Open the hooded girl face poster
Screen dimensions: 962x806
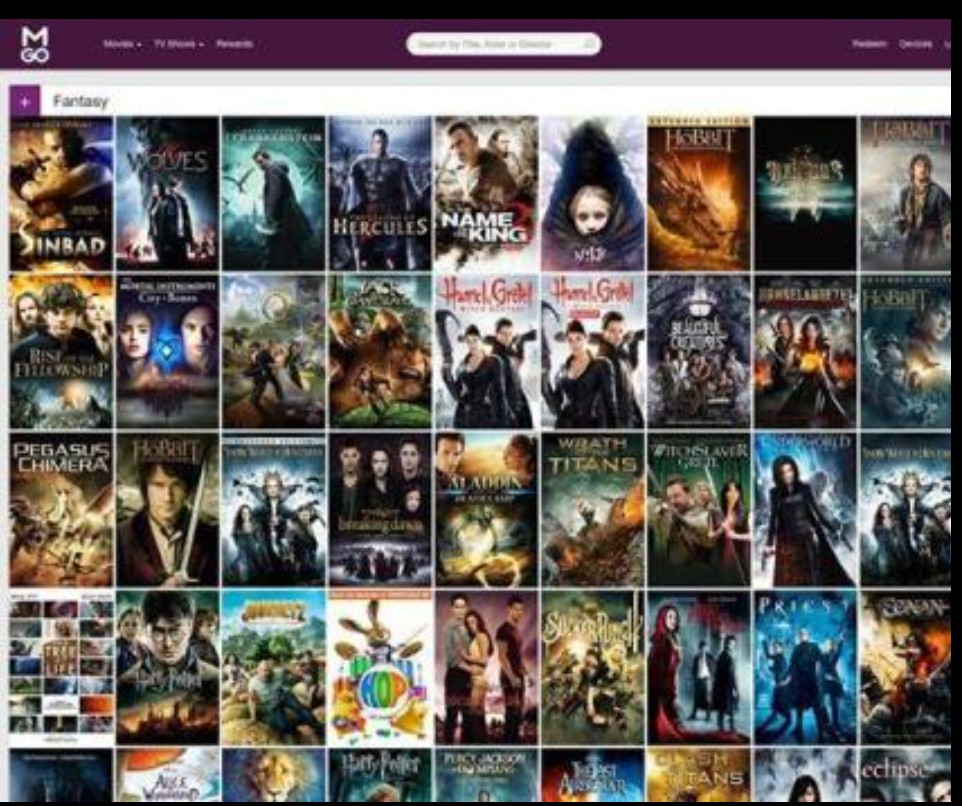point(593,194)
